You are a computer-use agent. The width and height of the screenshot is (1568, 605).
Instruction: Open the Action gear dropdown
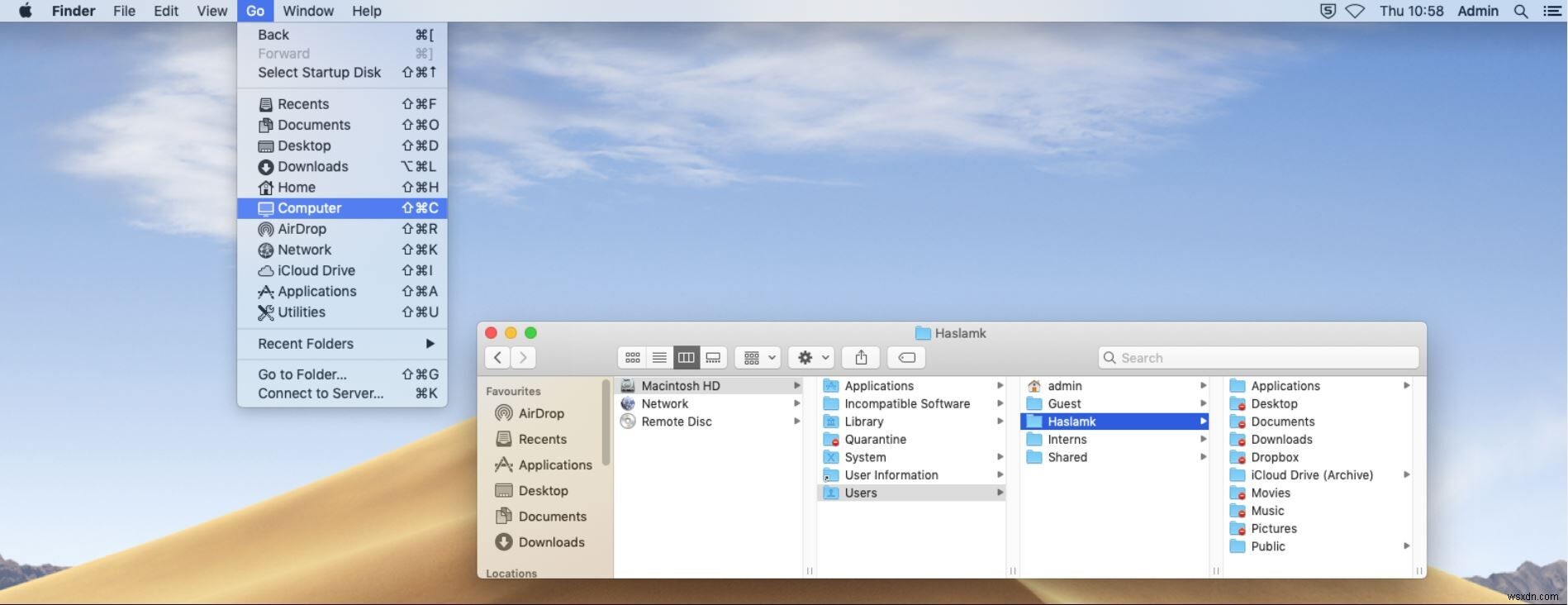pos(811,358)
